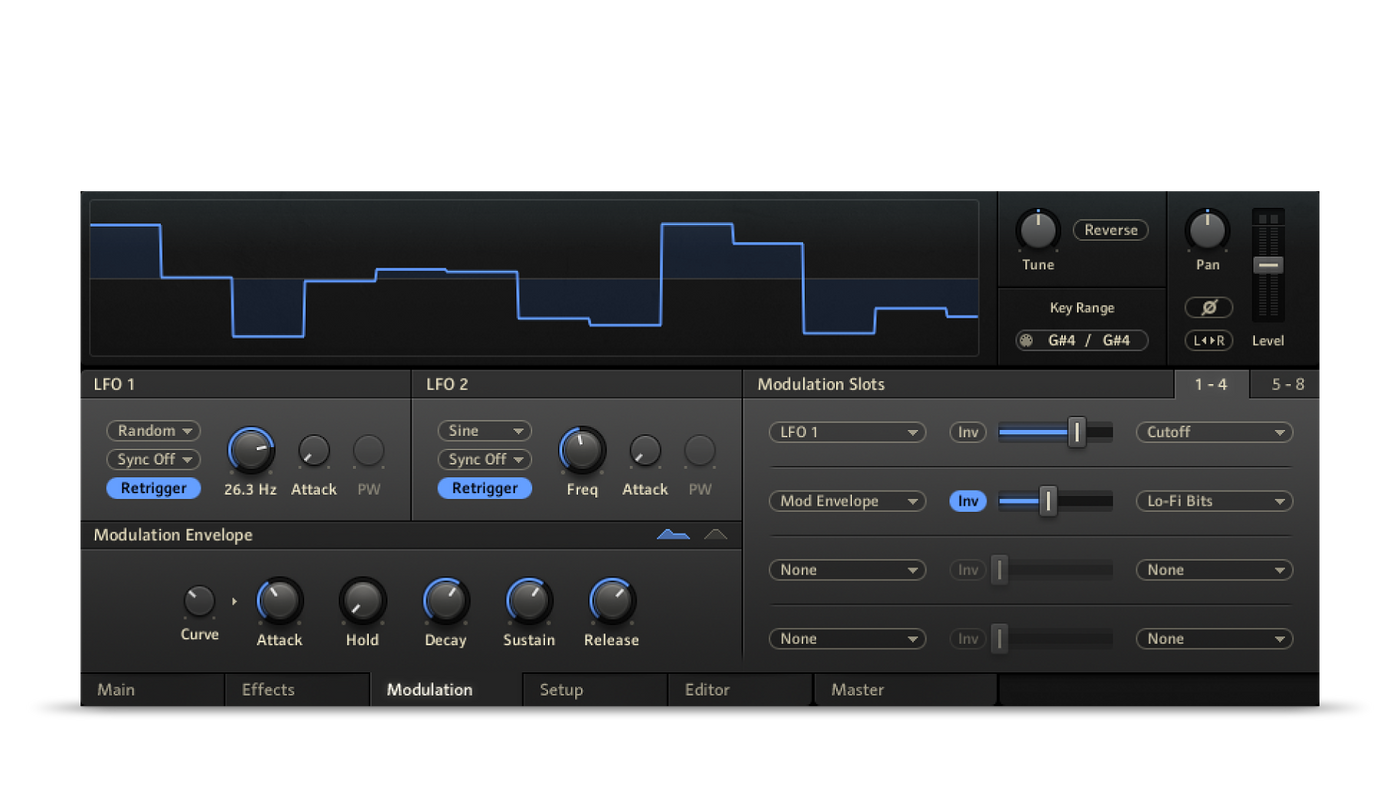Image resolution: width=1400 pixels, height=798 pixels.
Task: Click the MIDI learn icon in Key Range
Action: [1026, 341]
